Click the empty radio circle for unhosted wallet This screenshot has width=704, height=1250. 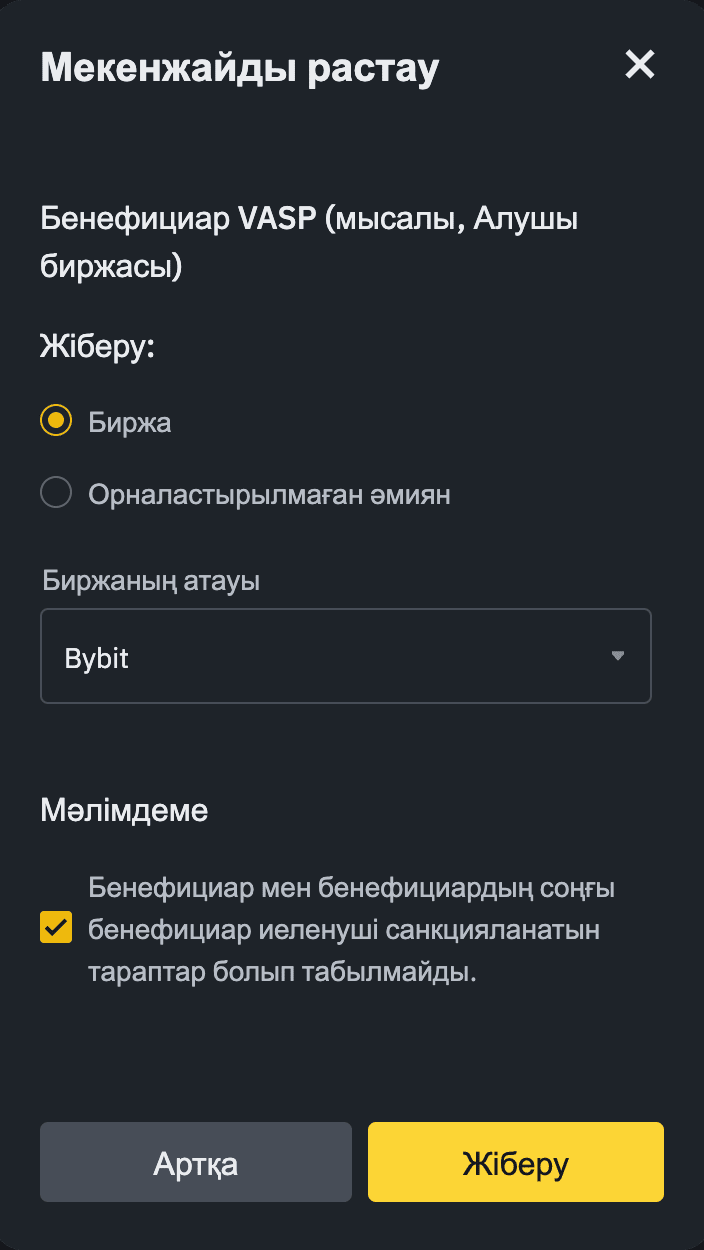pyautogui.click(x=56, y=492)
